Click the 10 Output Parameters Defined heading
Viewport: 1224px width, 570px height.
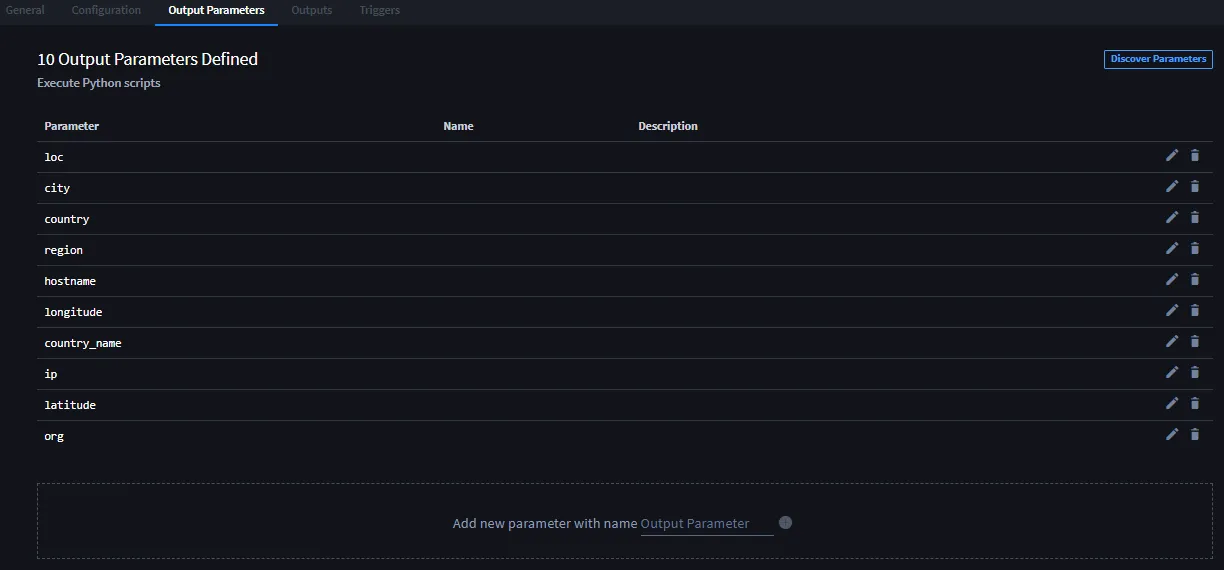tap(148, 59)
